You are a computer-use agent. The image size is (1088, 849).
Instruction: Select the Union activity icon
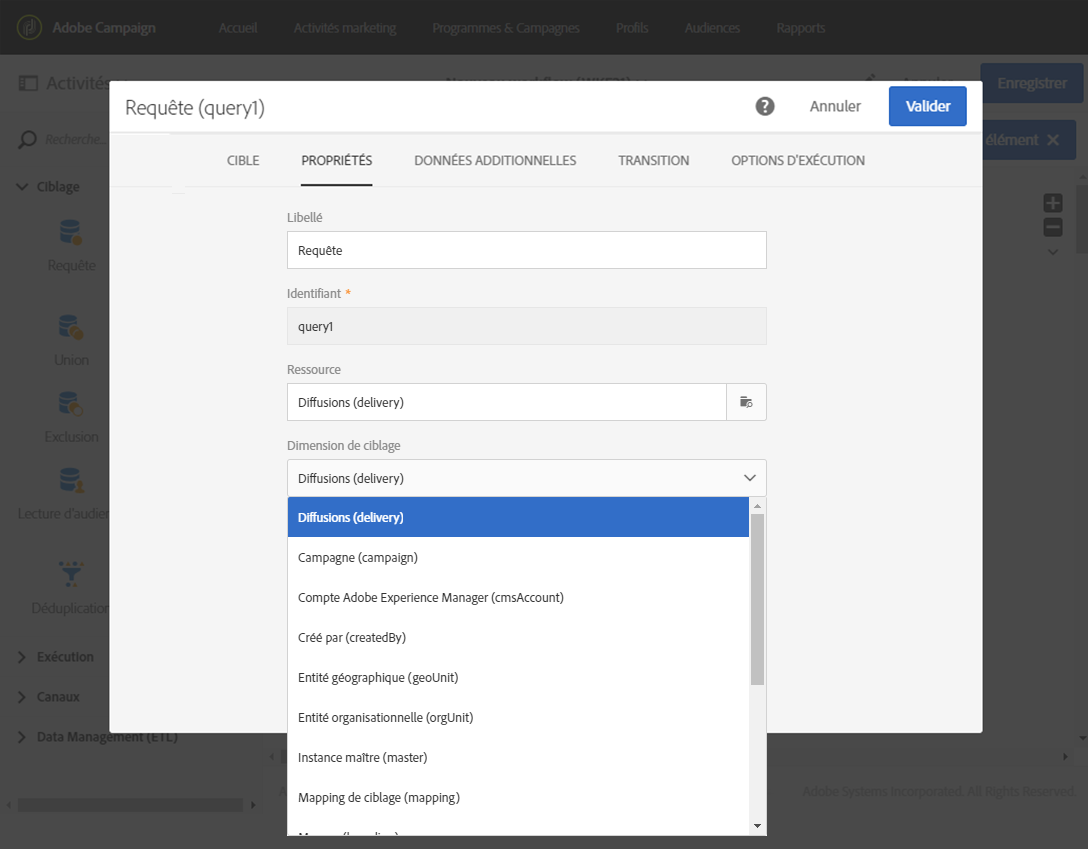(x=71, y=327)
